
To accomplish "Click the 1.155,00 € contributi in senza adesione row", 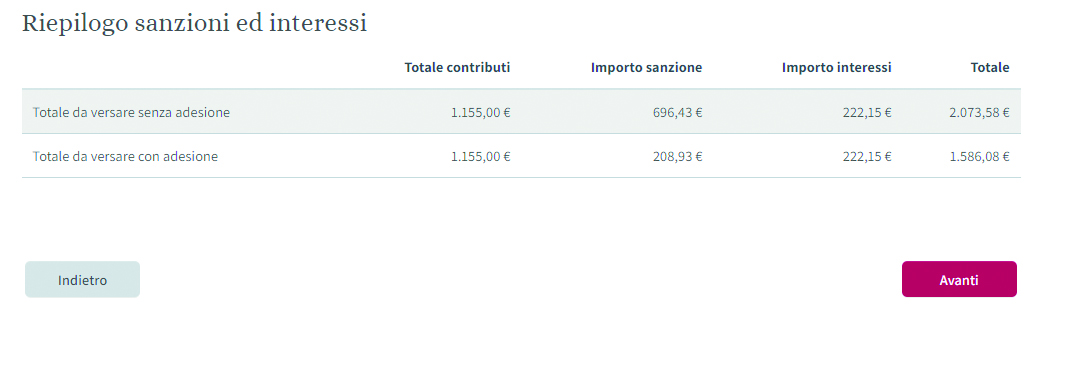I will (x=481, y=112).
